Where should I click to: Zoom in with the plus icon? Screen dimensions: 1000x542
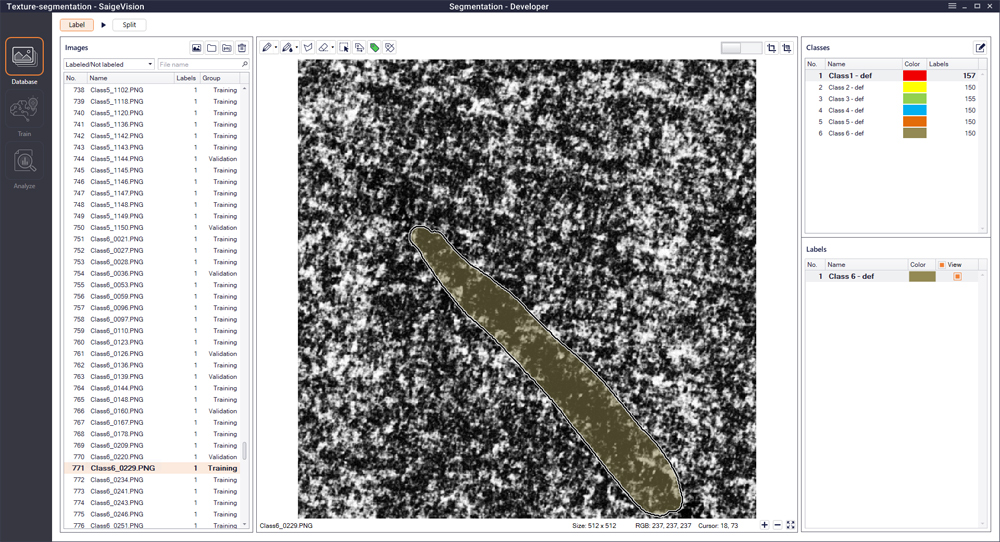[x=765, y=525]
